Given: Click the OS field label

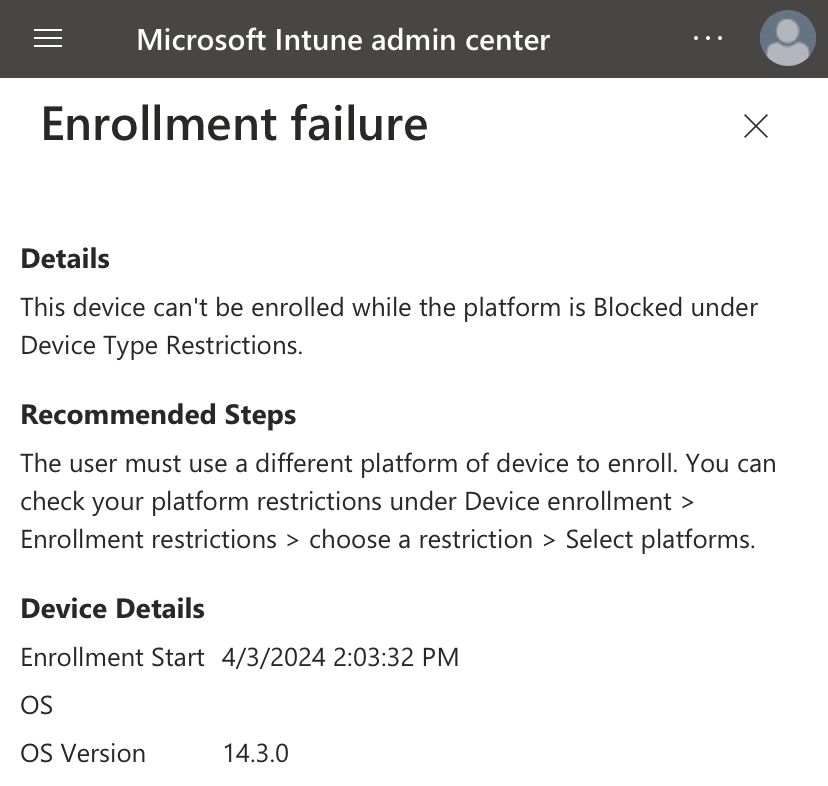Looking at the screenshot, I should click(x=36, y=706).
